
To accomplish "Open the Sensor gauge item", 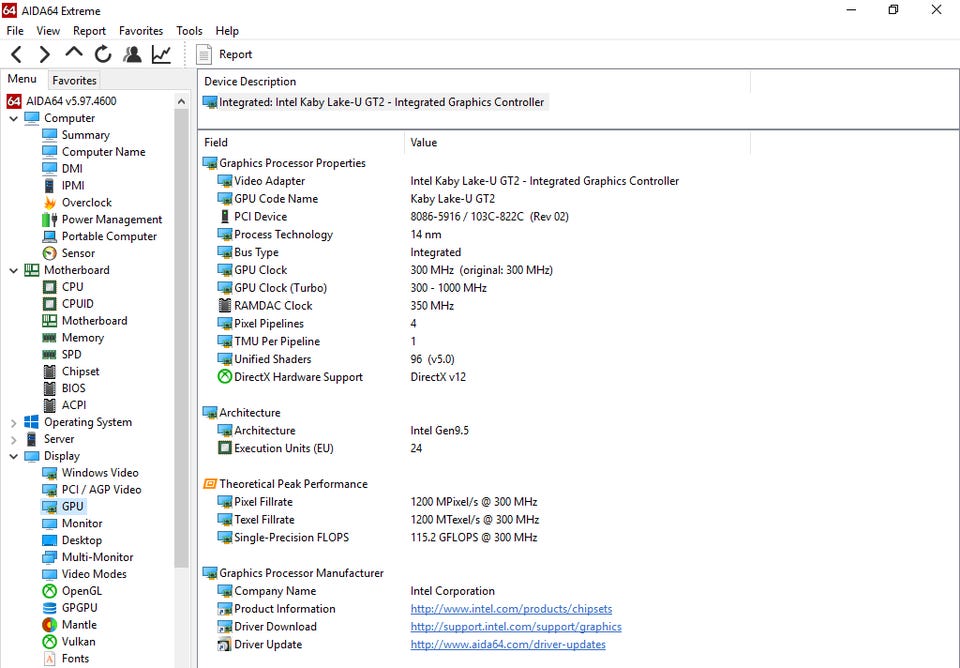I will click(69, 253).
